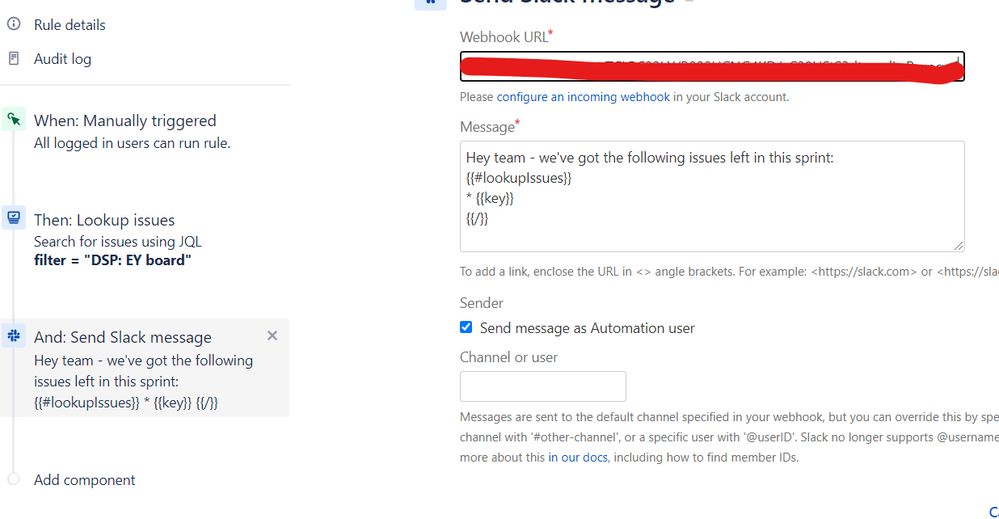Remove the Send Slack message component
This screenshot has width=999, height=519.
tap(272, 336)
